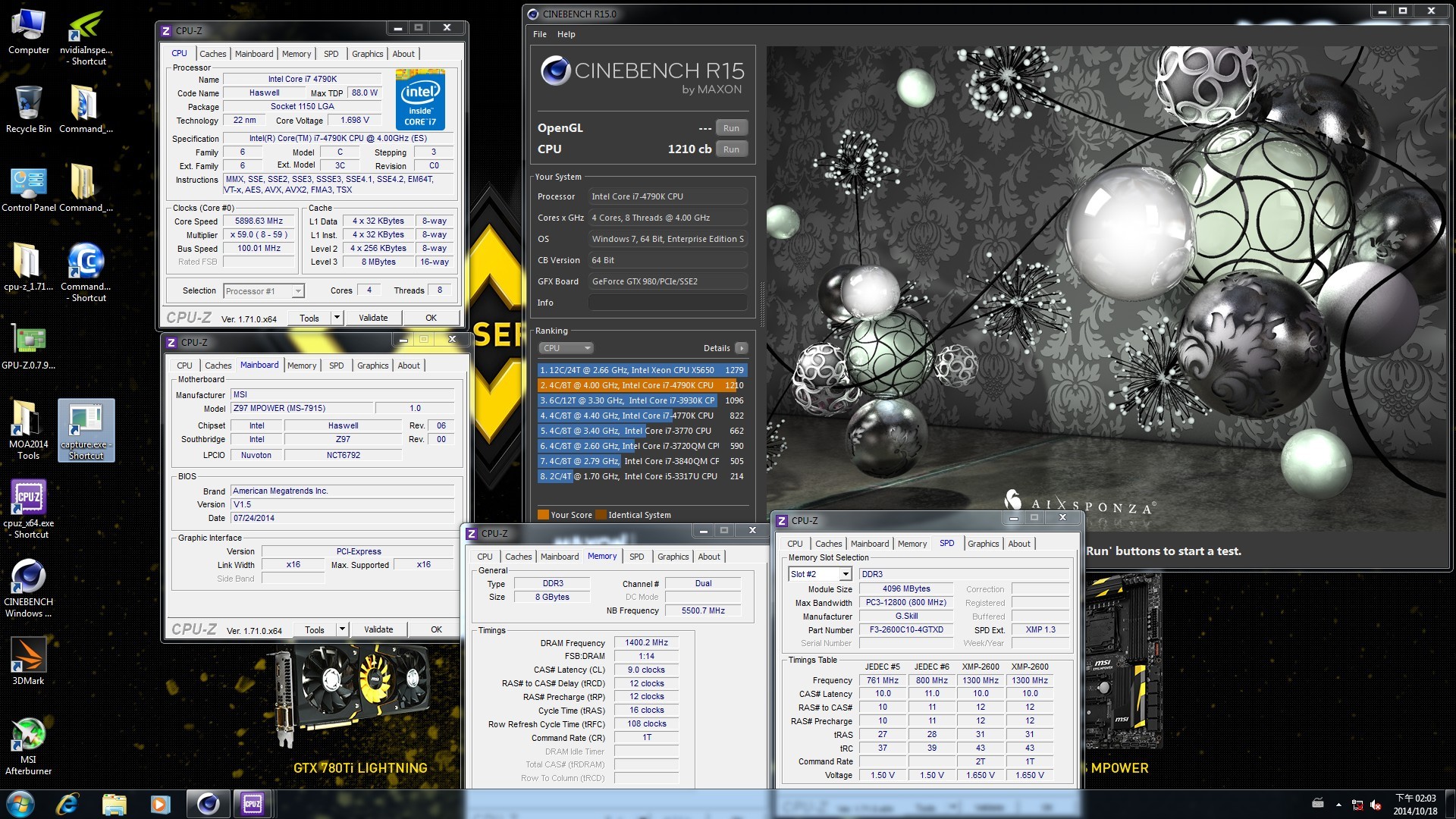
Task: Click the Z97 MPOWER (MS-7915) model field
Action: pyautogui.click(x=301, y=408)
